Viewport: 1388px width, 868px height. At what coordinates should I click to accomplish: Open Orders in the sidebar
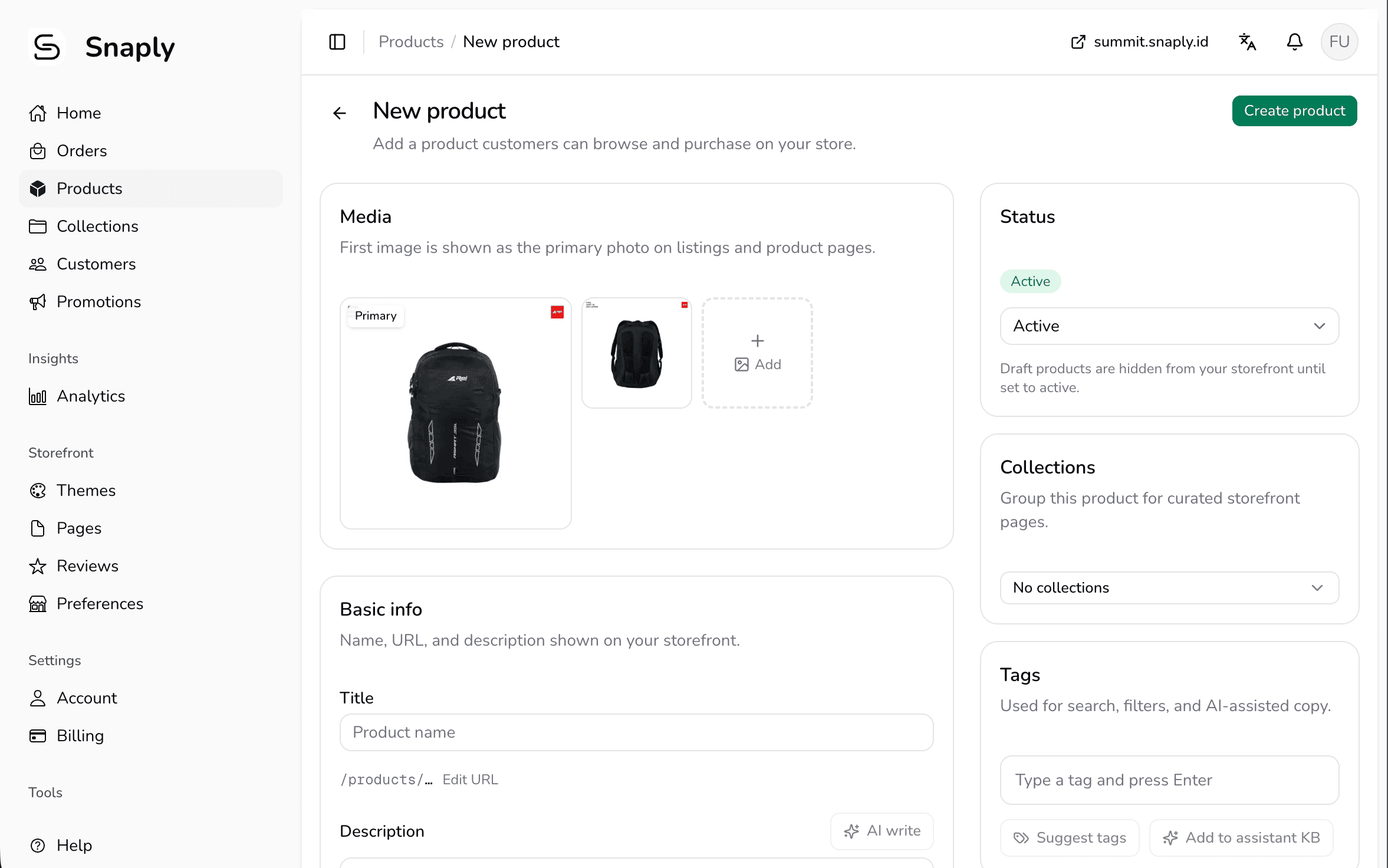pos(151,151)
